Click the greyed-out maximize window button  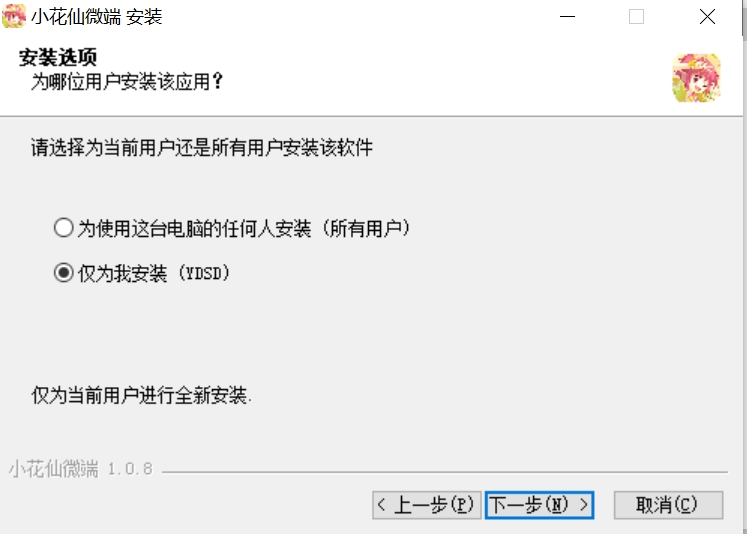tap(636, 17)
